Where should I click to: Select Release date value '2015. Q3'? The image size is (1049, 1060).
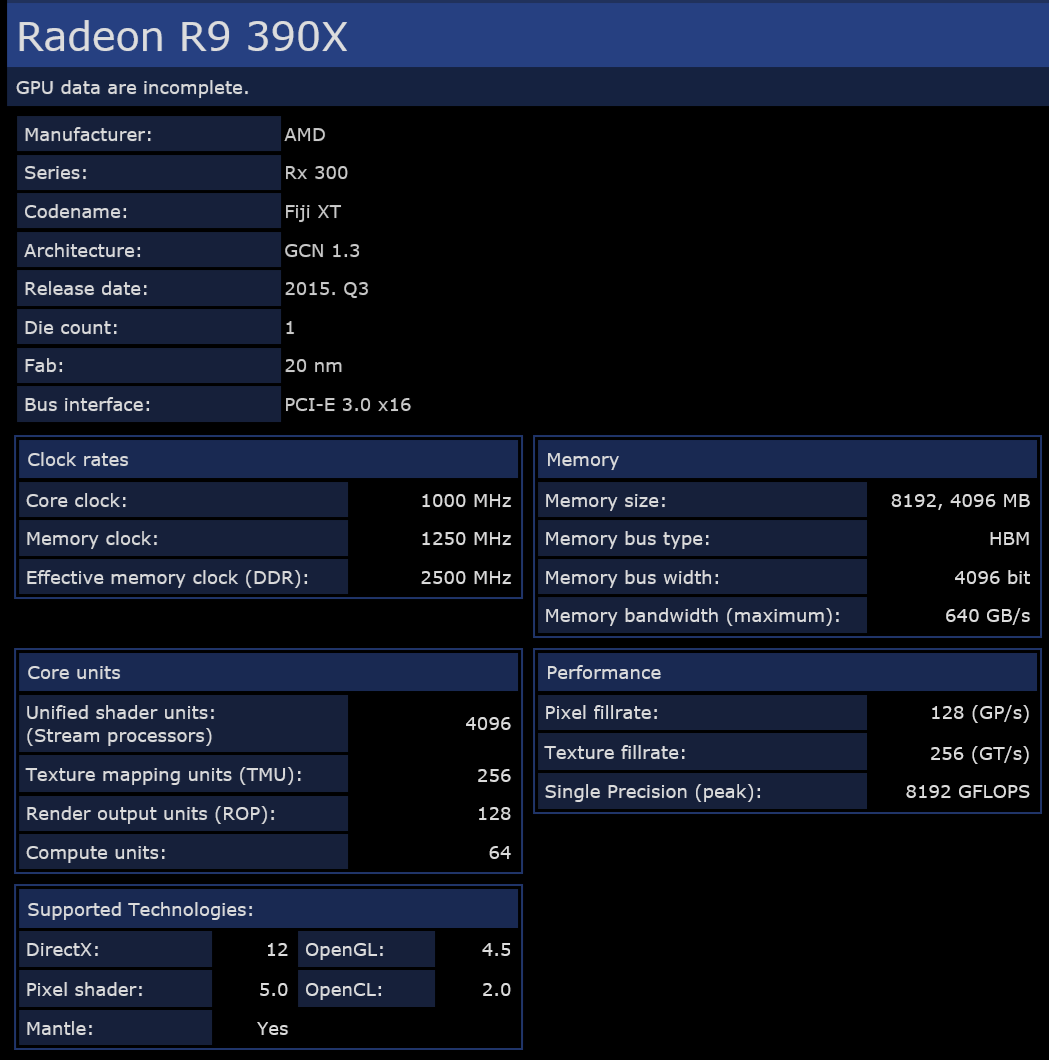[x=326, y=289]
